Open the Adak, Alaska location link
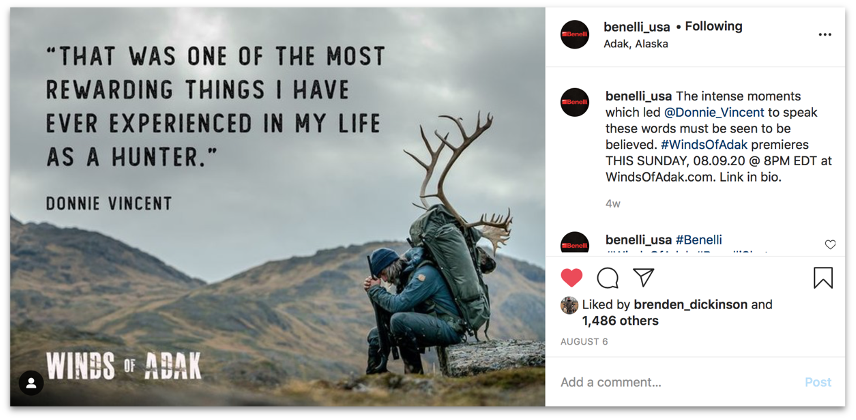Image resolution: width=856 pixels, height=420 pixels. pos(636,44)
